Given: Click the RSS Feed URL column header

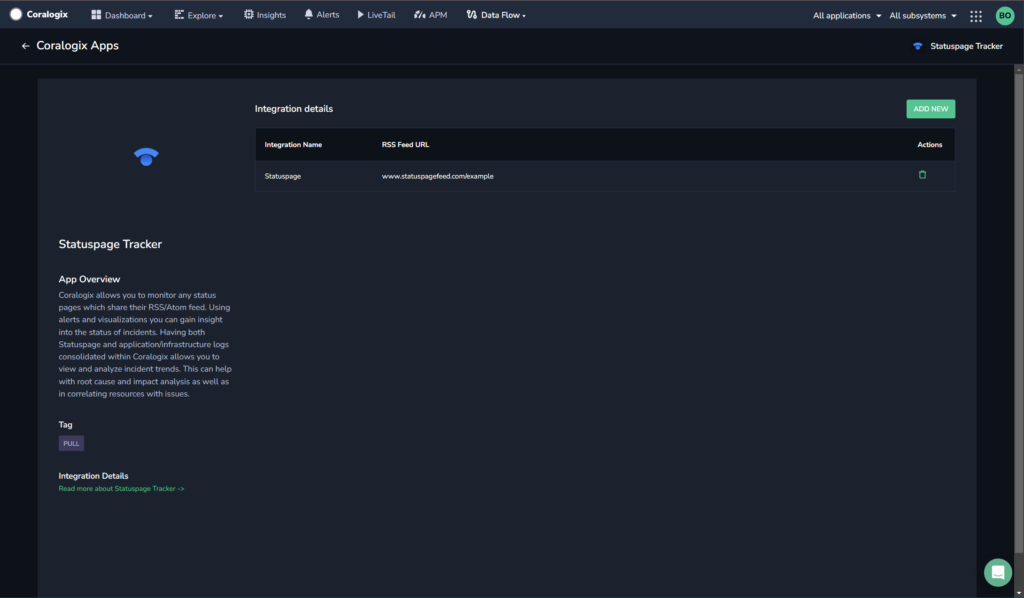Looking at the screenshot, I should (406, 145).
